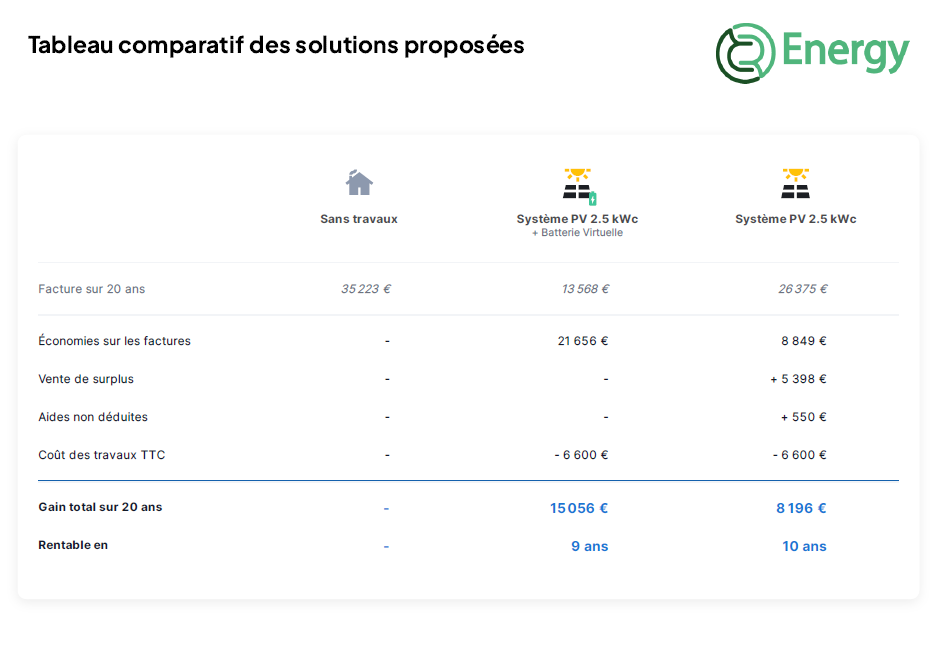This screenshot has height=659, width=940.
Task: Click the '10 ans' payback value
Action: [805, 546]
